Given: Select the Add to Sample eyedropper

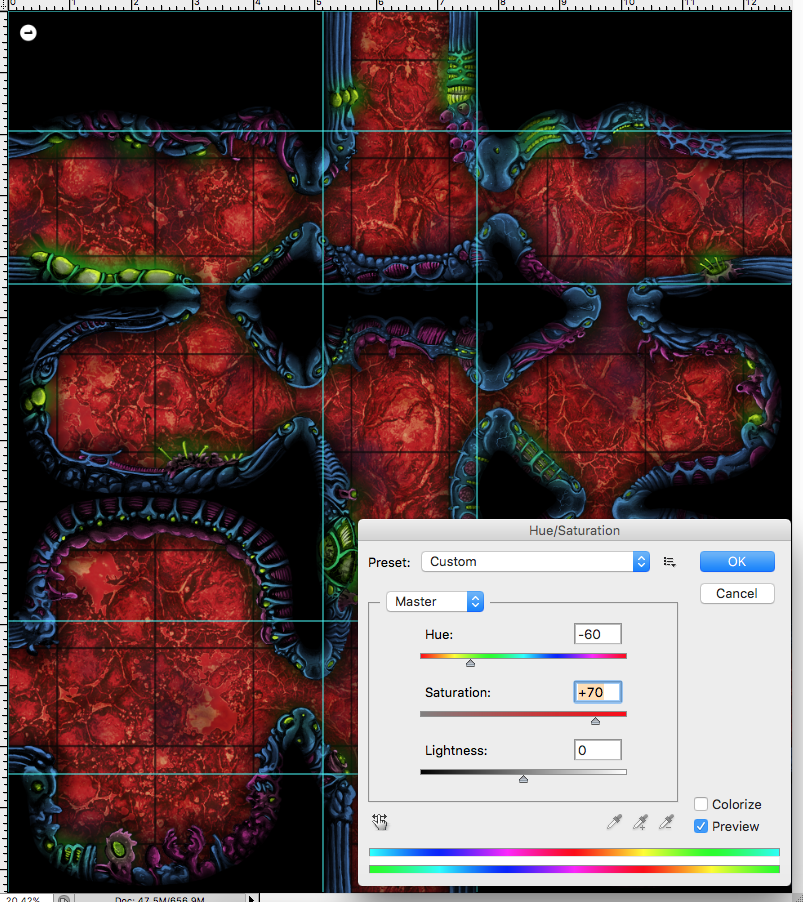Looking at the screenshot, I should tap(640, 822).
